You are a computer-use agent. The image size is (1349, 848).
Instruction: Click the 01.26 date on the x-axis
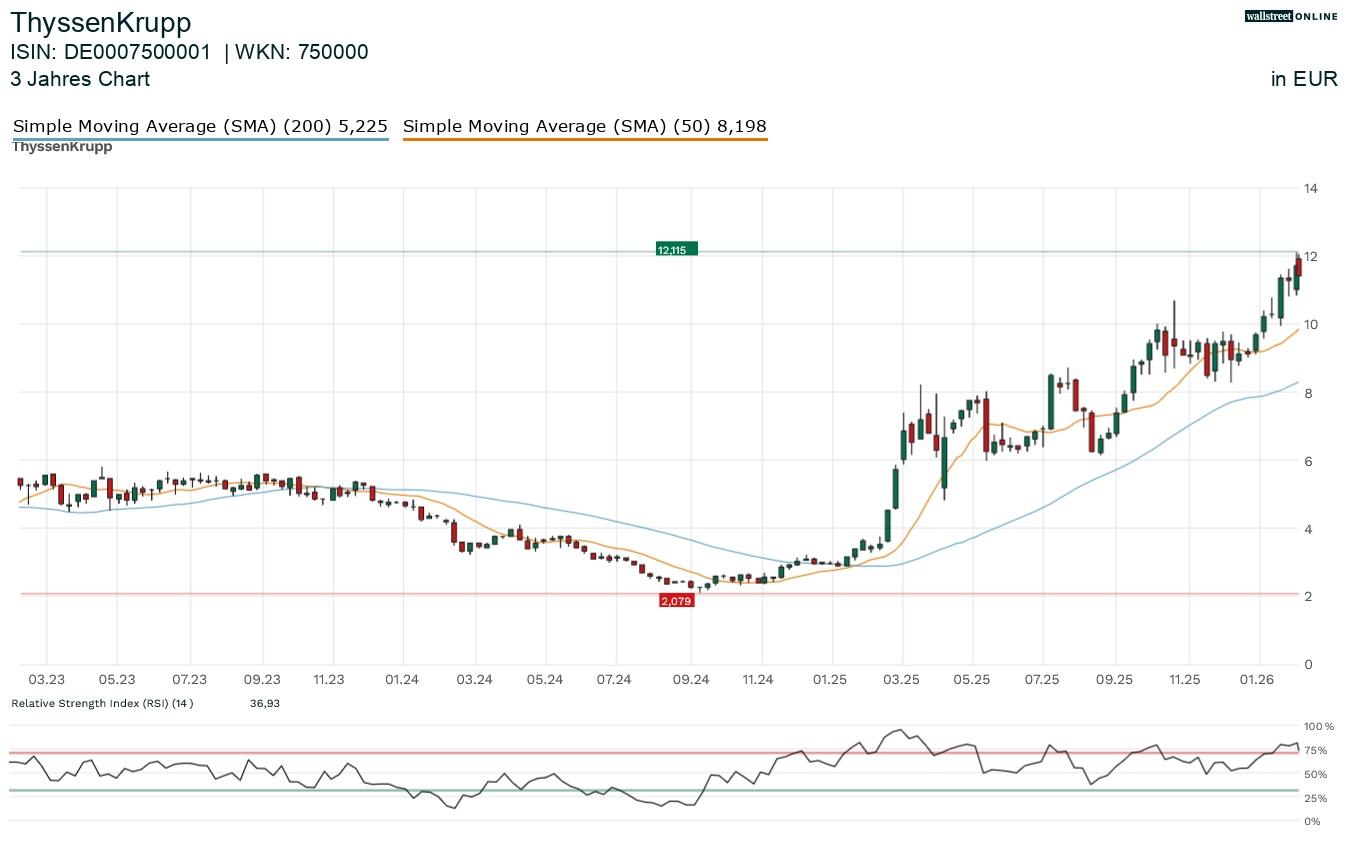pyautogui.click(x=1256, y=680)
